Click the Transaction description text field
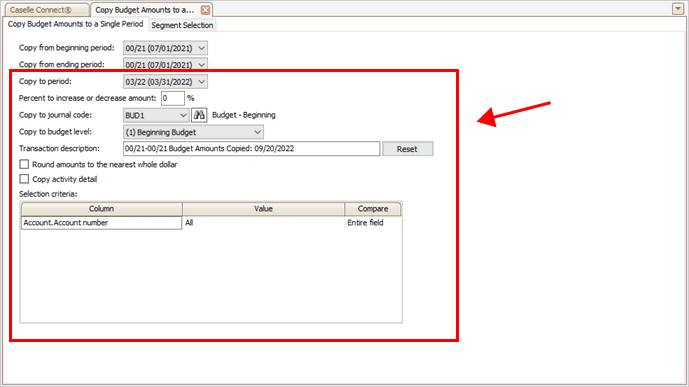689x387 pixels. click(x=251, y=148)
